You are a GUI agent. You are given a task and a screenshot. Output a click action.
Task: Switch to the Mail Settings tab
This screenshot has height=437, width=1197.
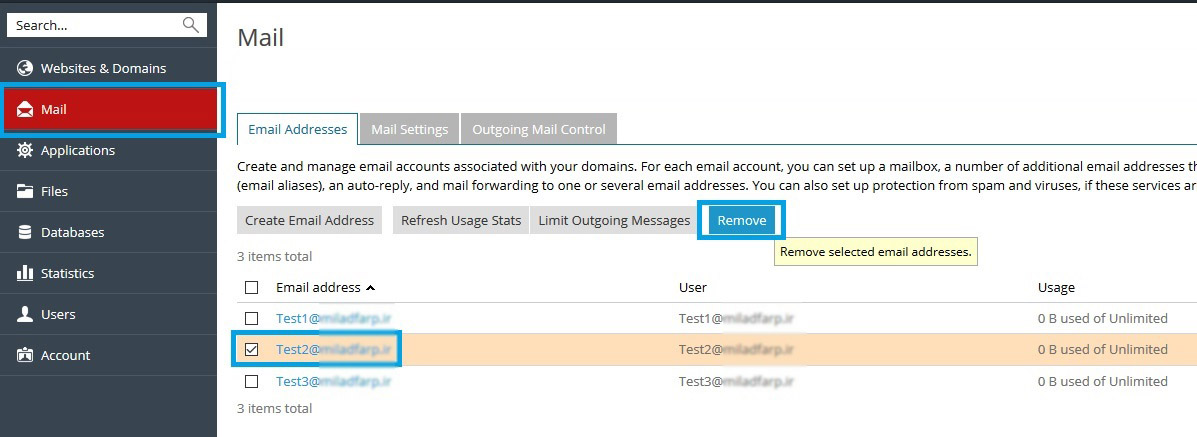coord(409,129)
